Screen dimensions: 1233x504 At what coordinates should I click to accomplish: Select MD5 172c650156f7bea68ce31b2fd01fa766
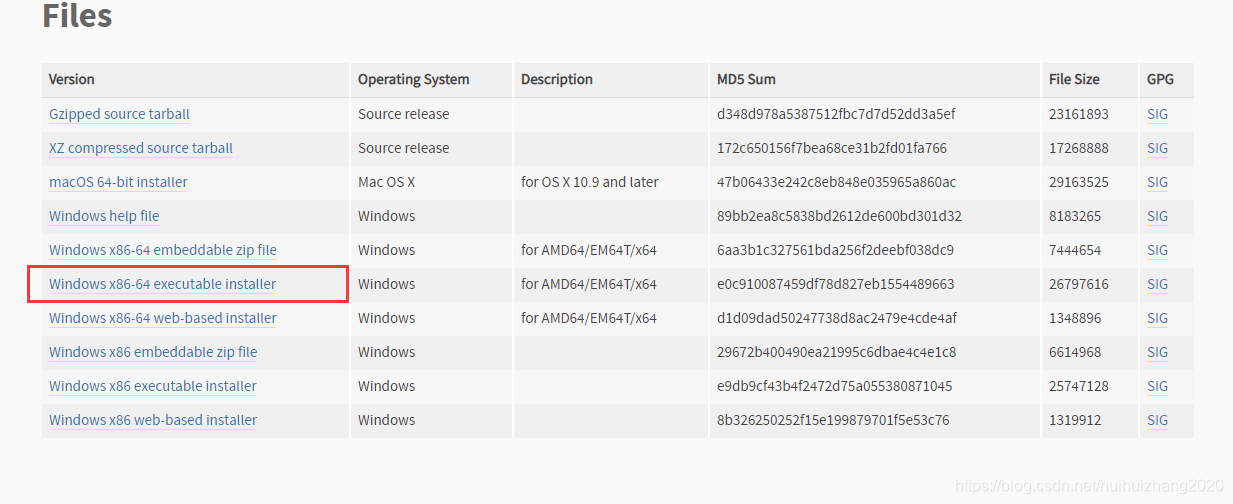tap(832, 148)
